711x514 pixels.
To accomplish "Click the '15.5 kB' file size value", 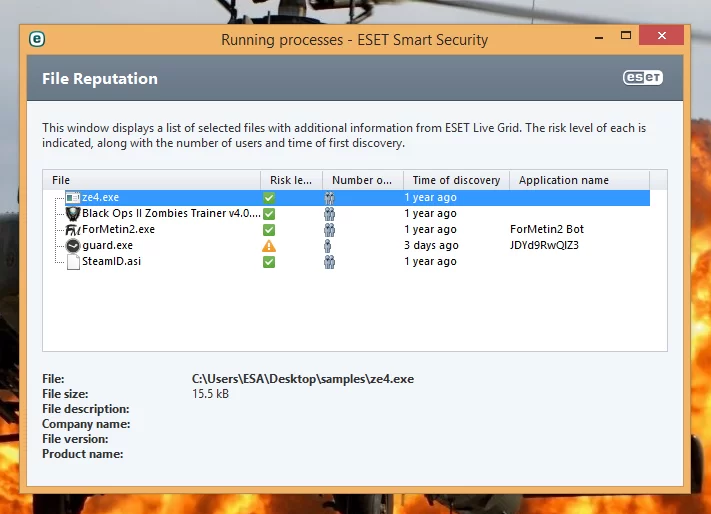I will 210,394.
